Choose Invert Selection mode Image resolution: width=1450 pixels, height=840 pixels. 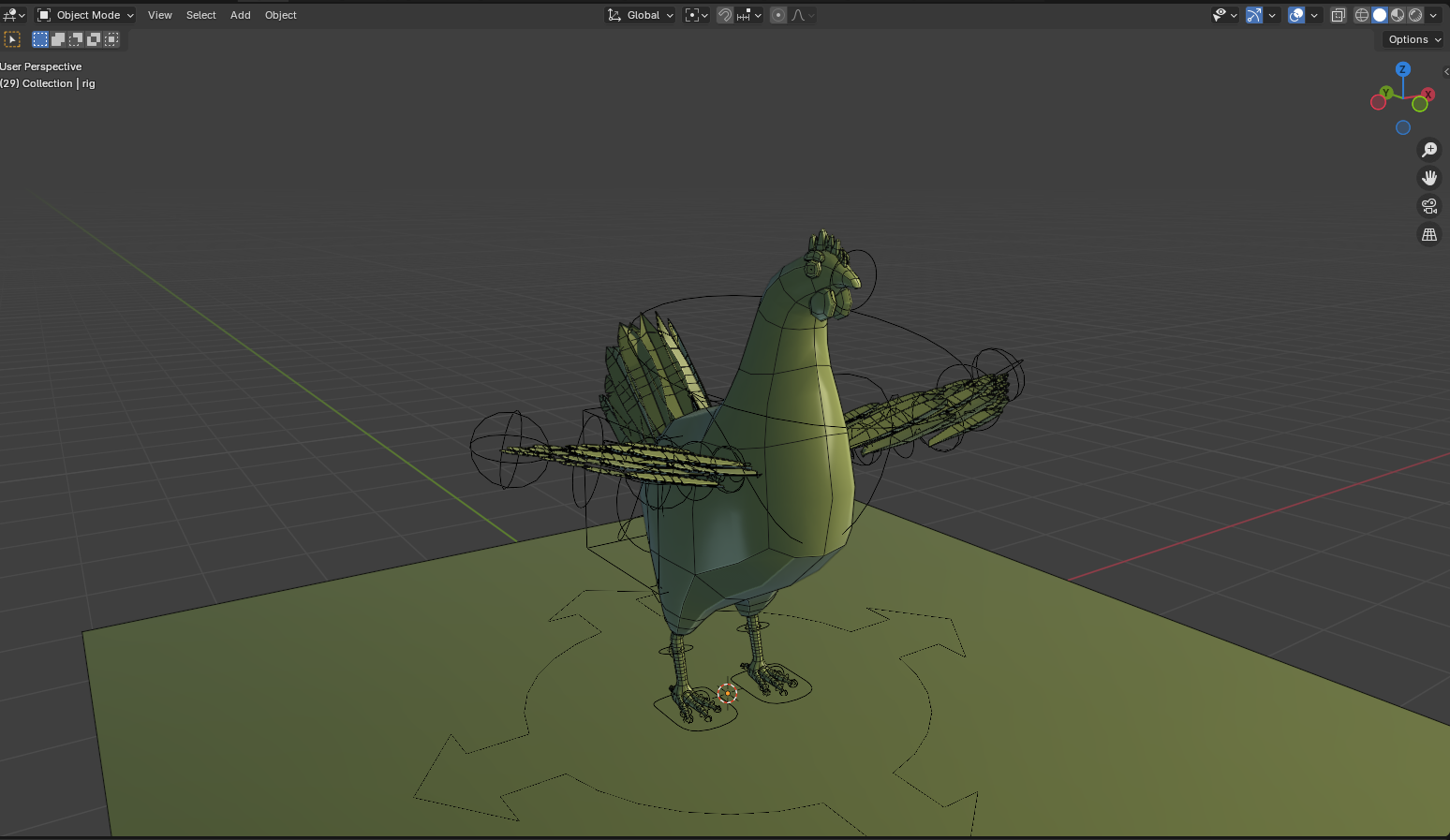tap(94, 39)
